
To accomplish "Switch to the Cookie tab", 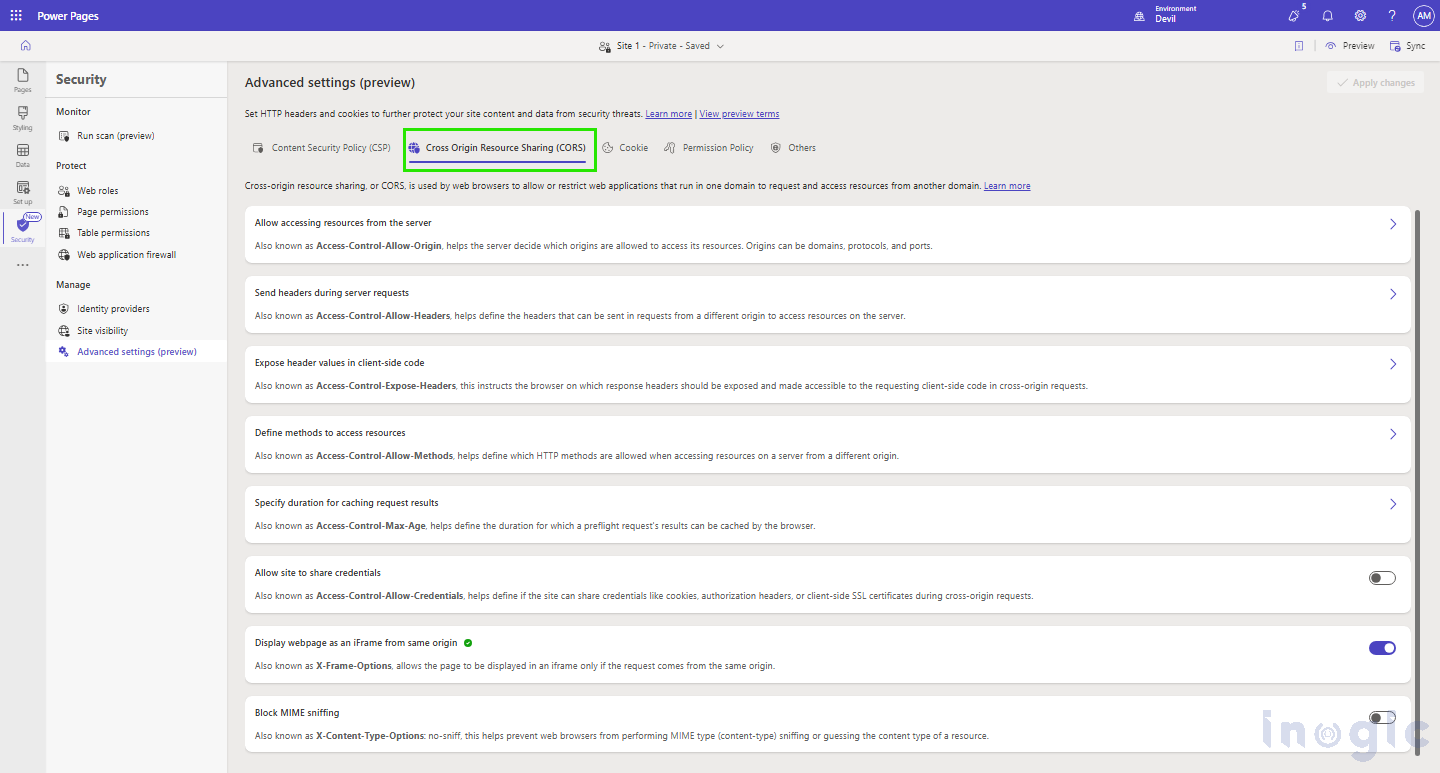I will point(625,148).
